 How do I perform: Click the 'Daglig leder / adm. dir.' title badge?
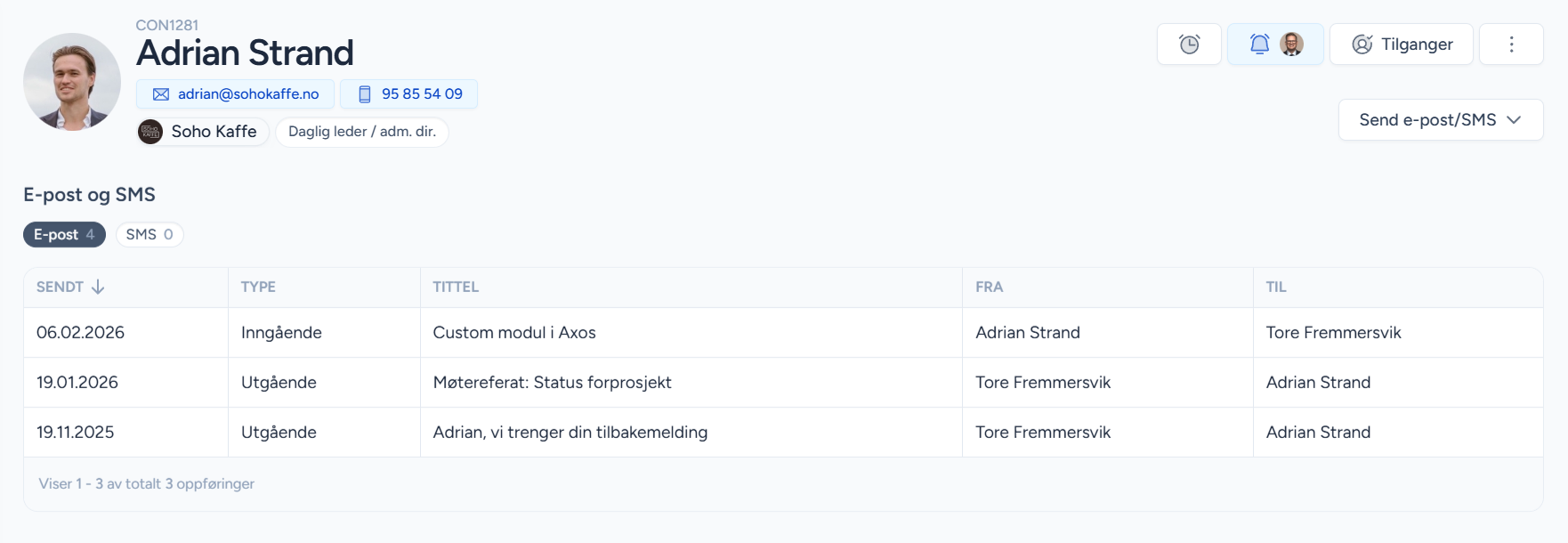tap(361, 132)
